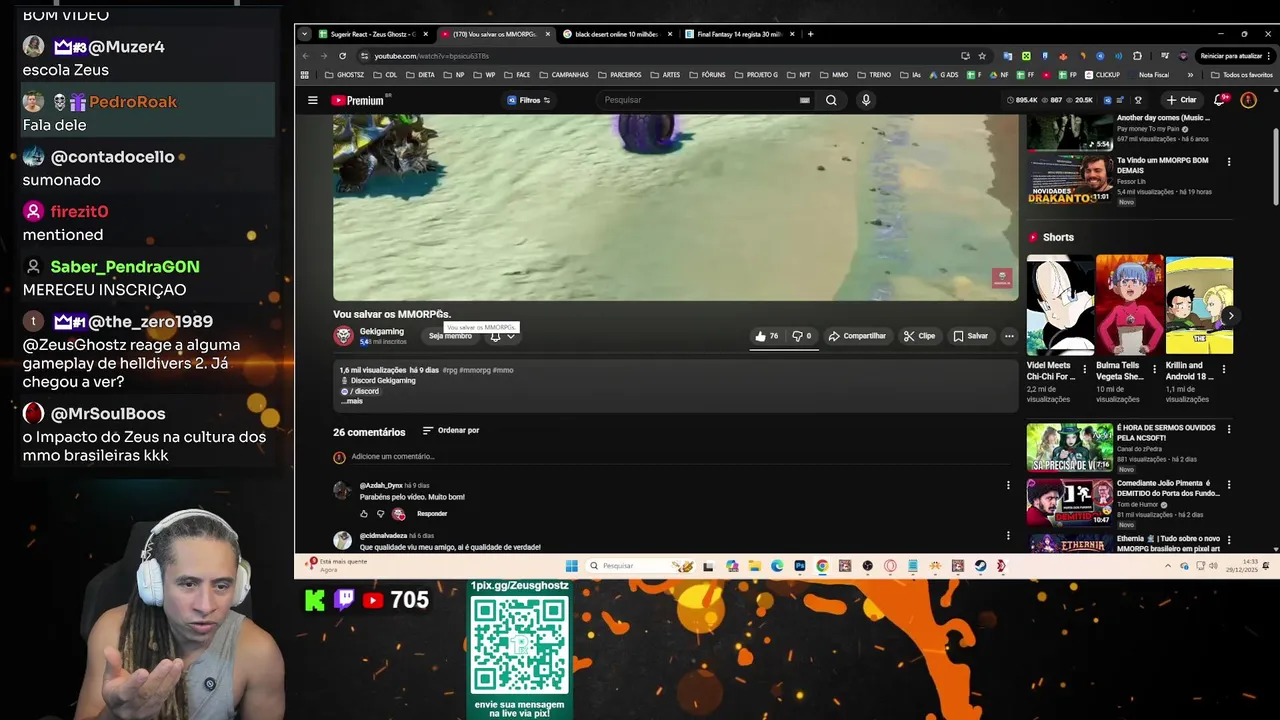Open options for É HORA DE SERMOS OUVIDOS video
1280x720 pixels.
point(1229,429)
